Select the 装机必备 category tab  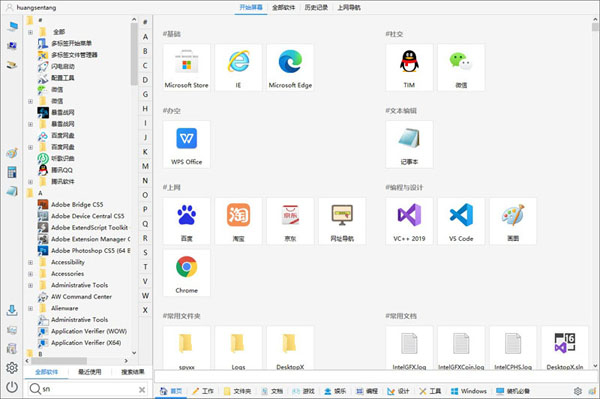pos(513,391)
